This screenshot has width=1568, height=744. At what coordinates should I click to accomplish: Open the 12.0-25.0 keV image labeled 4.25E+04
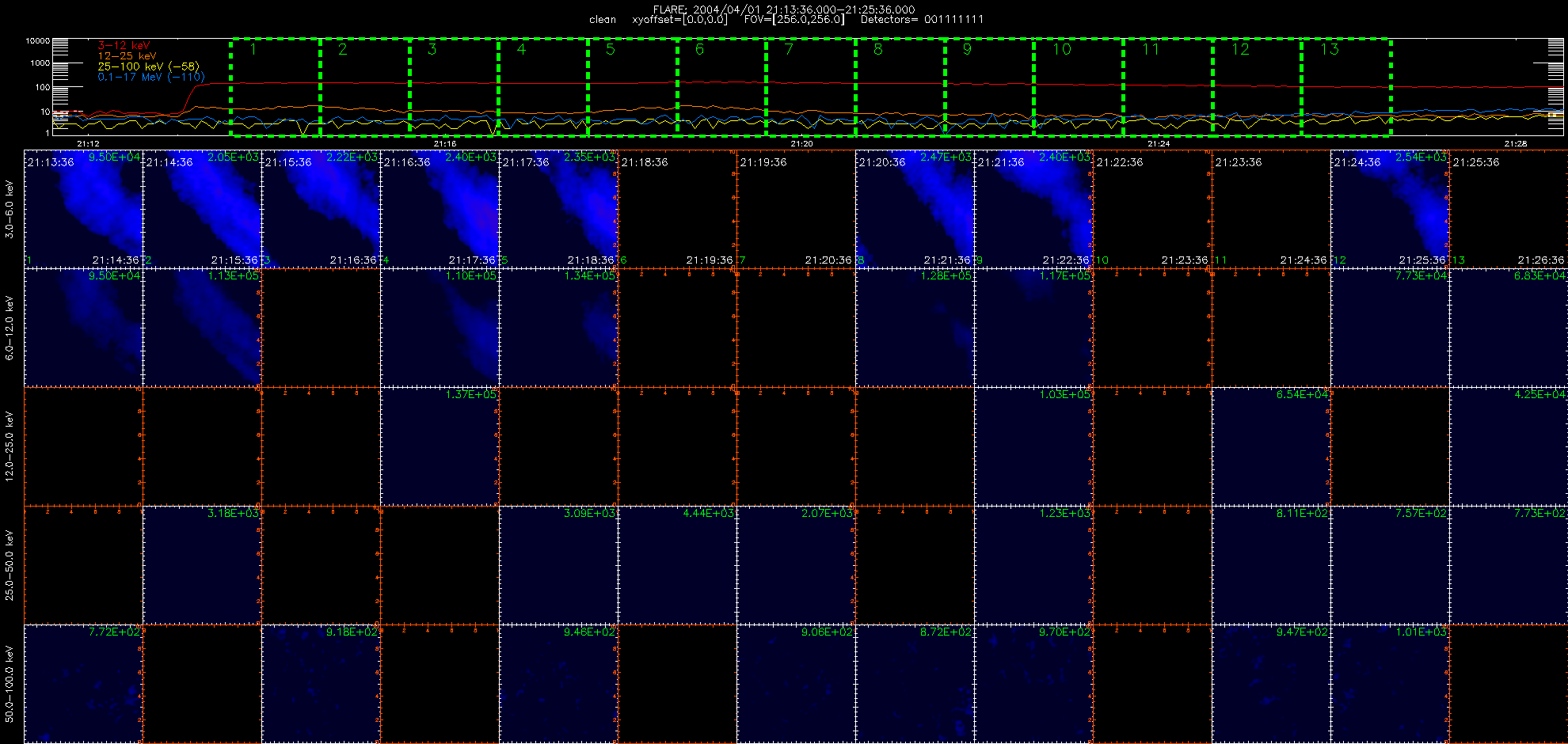(x=1509, y=446)
